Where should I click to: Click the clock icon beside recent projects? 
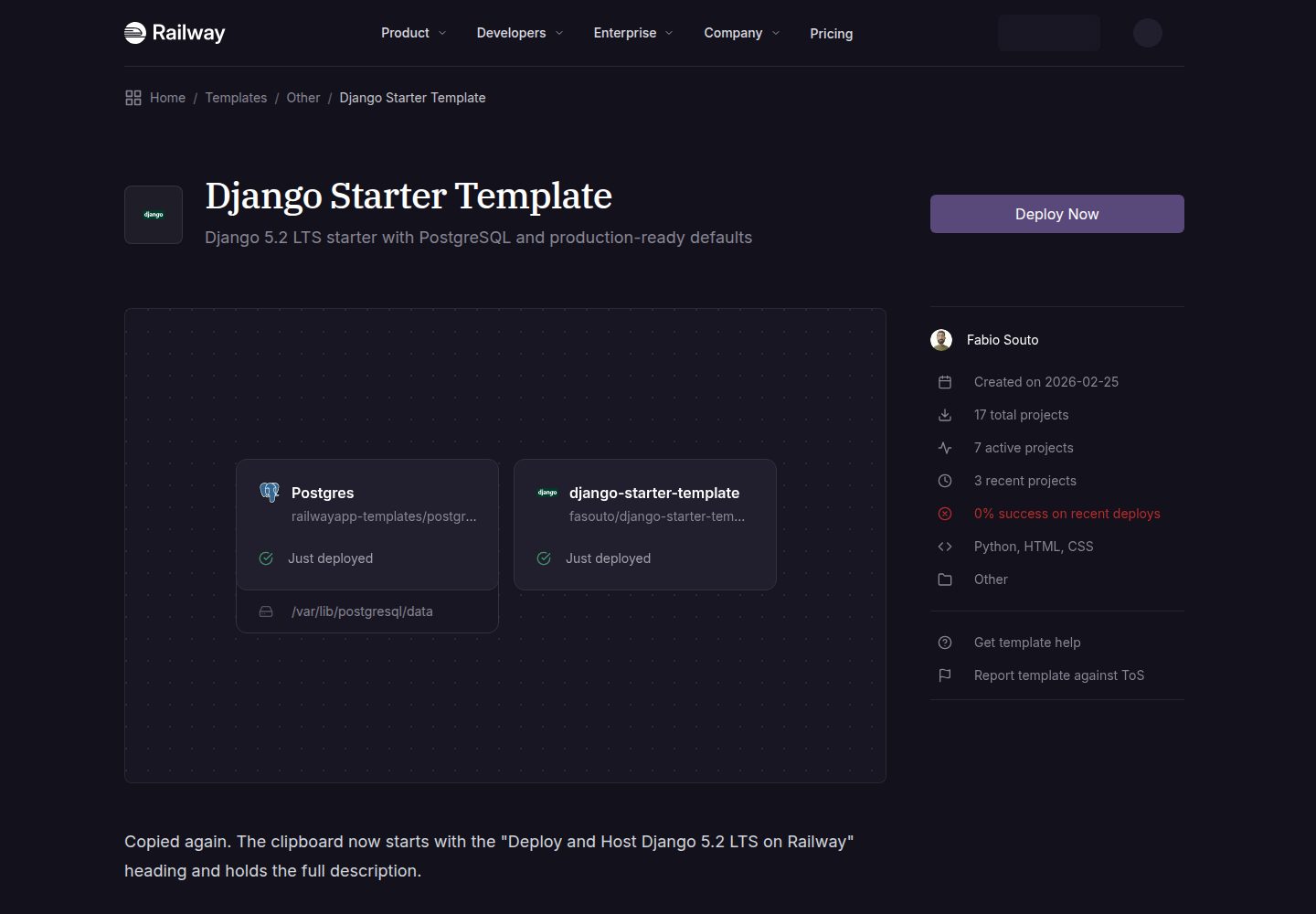click(x=945, y=481)
